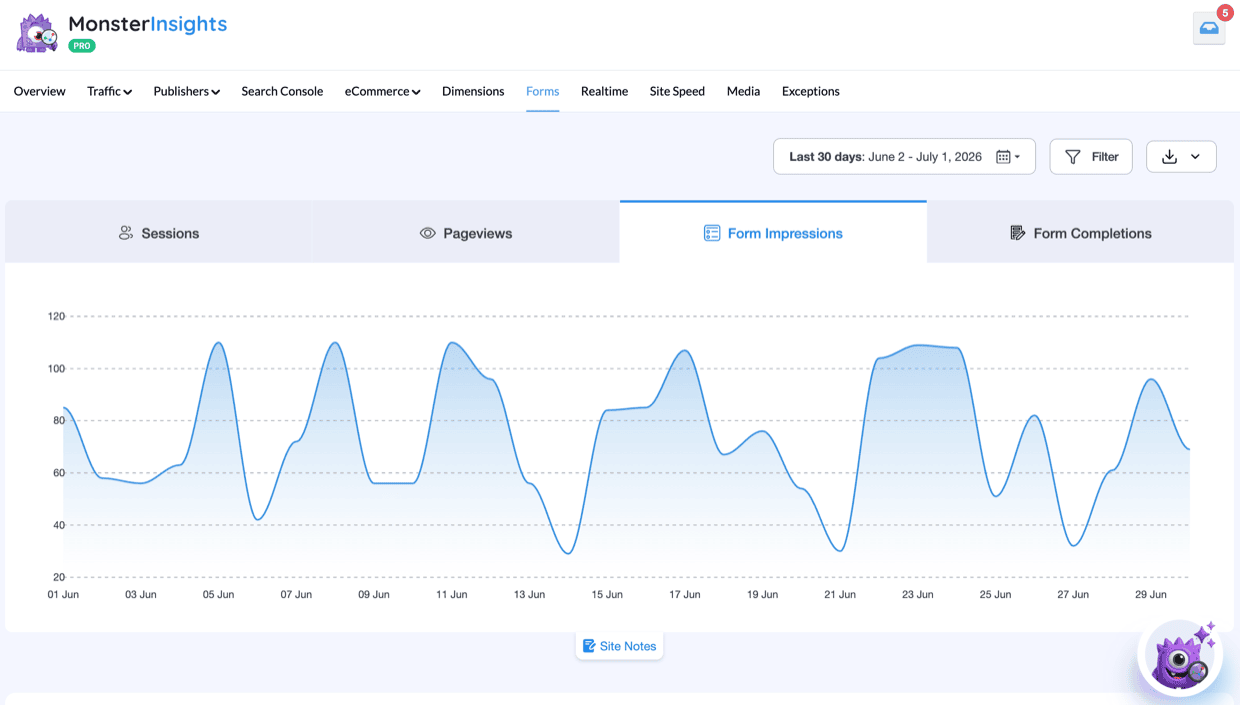This screenshot has height=705, width=1240.
Task: Click the MonsterInsights title text
Action: click(x=148, y=24)
